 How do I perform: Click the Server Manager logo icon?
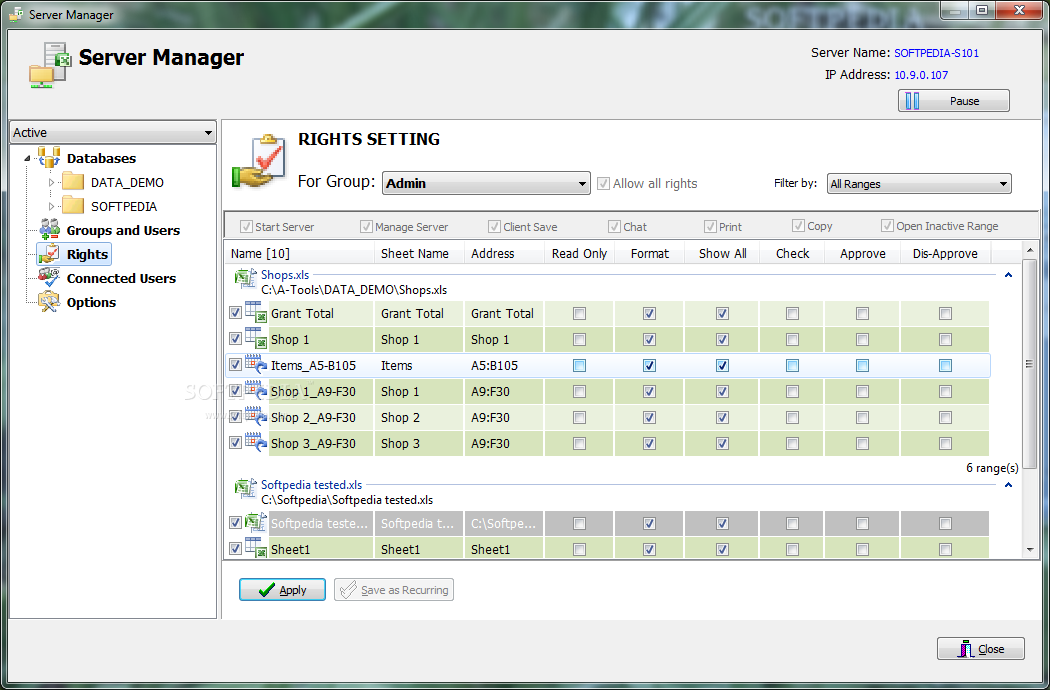click(50, 64)
